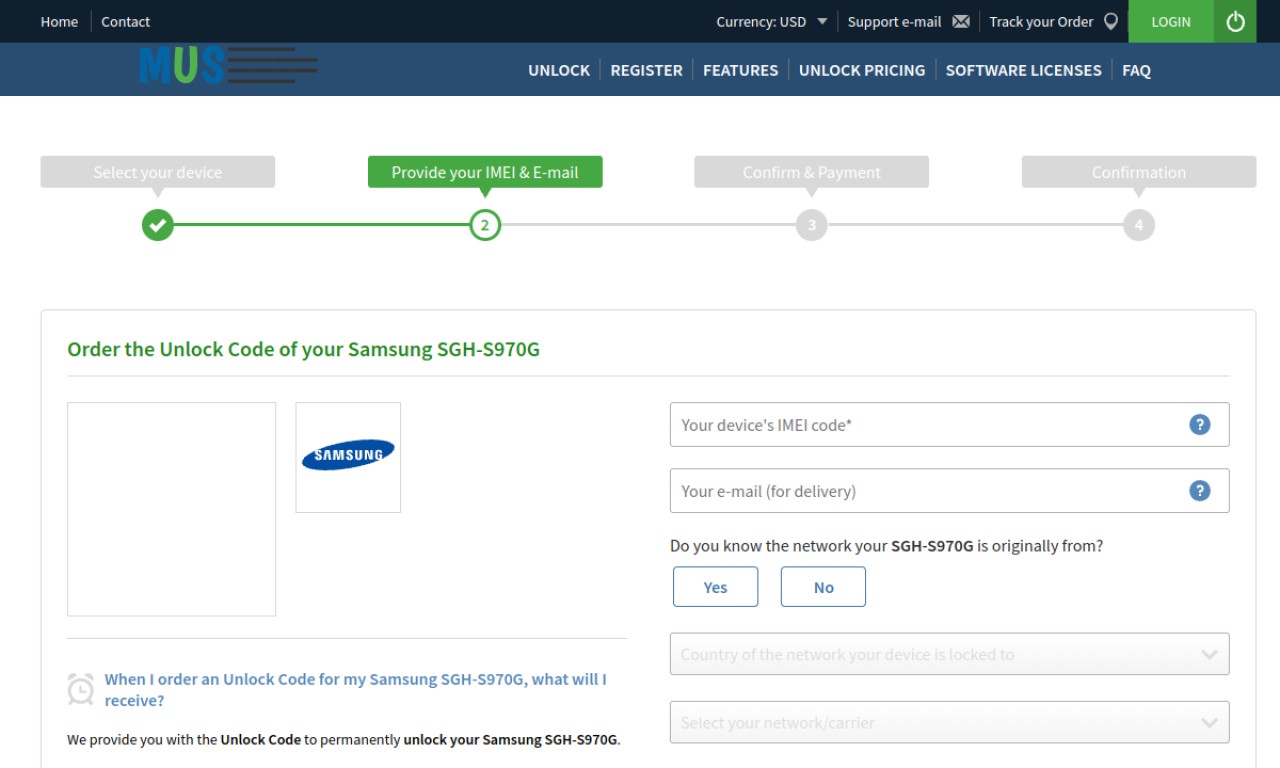Open the UNLOCK PRICING menu item
Screen dimensions: 1280x768
(862, 70)
